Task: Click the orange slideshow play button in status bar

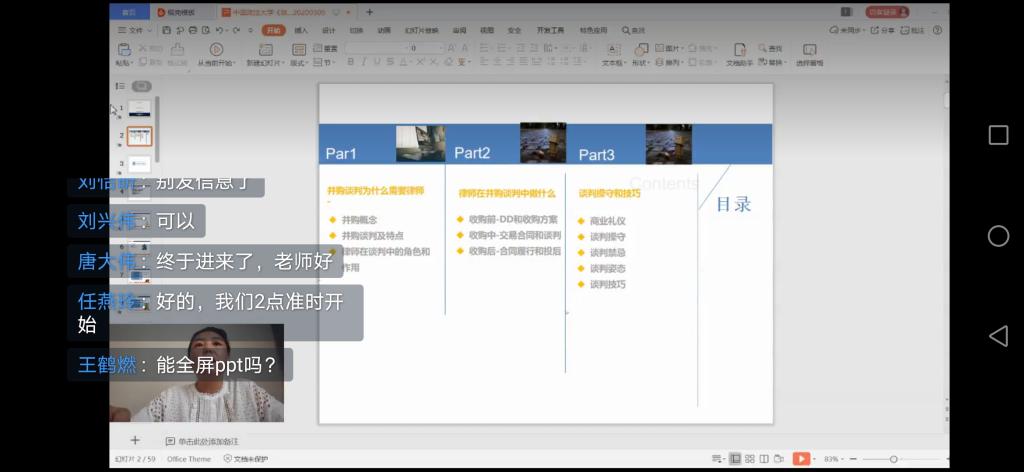Action: 801,458
